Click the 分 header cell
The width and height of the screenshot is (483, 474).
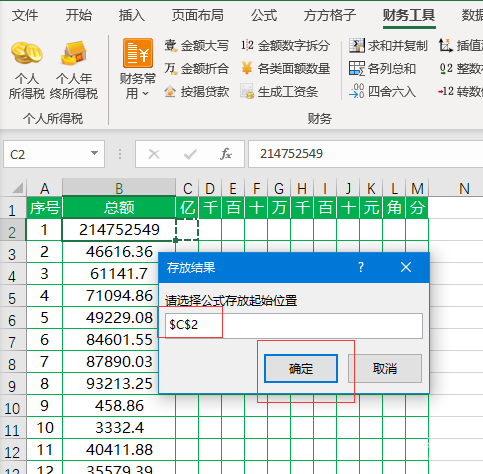(417, 208)
